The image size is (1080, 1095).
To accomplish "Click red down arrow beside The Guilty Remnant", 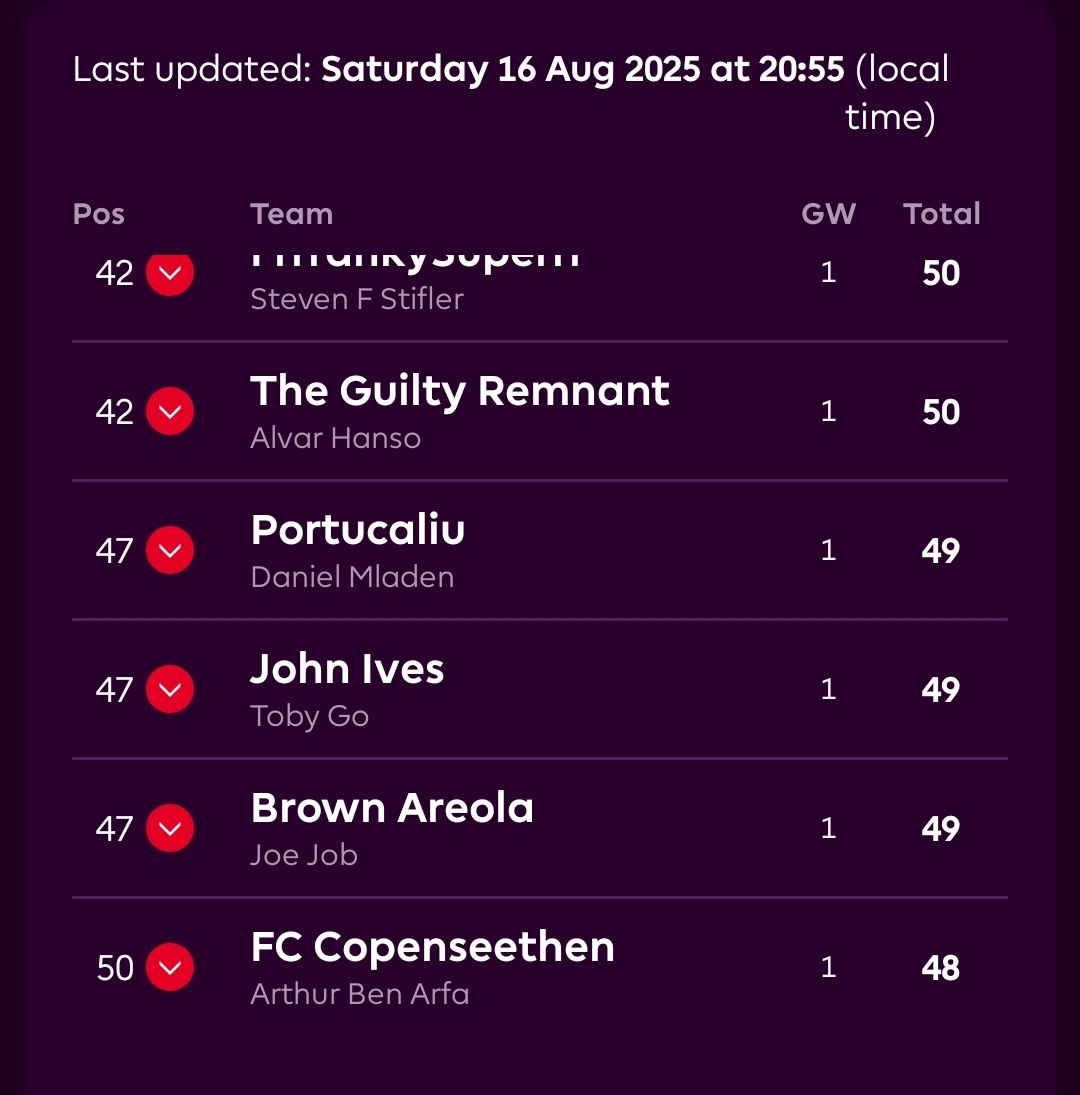I will [x=170, y=412].
